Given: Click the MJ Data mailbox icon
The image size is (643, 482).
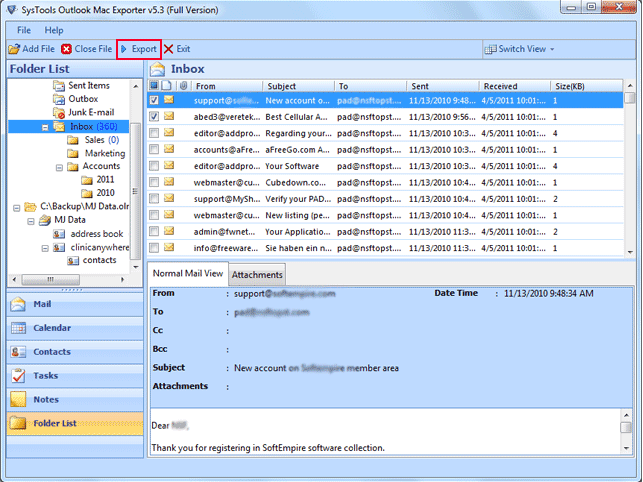Looking at the screenshot, I should (45, 220).
